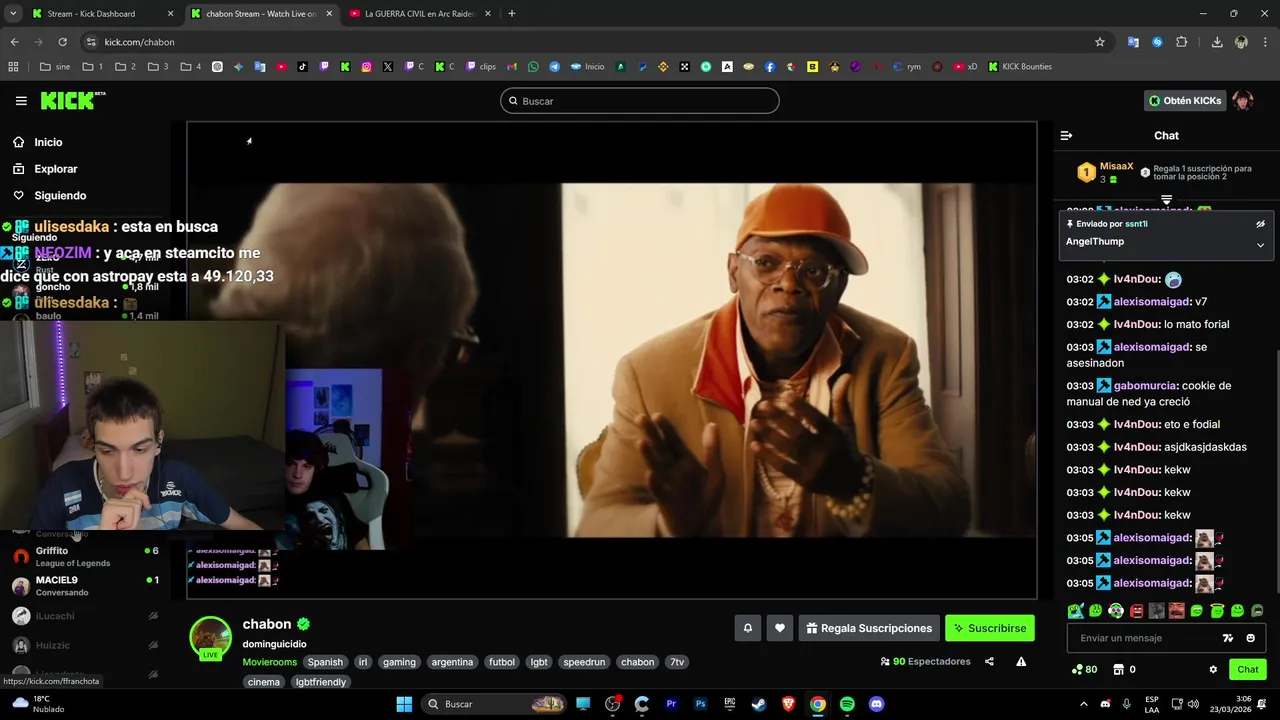
Task: Select the lgbtfriendly tag
Action: pos(320,682)
